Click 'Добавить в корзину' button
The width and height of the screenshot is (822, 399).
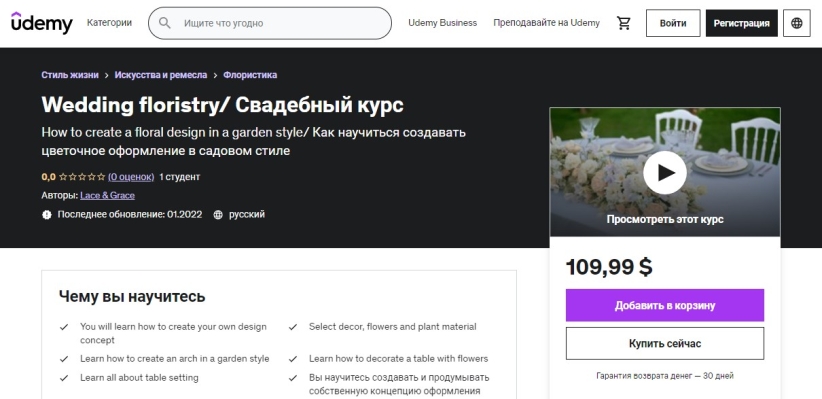(665, 305)
